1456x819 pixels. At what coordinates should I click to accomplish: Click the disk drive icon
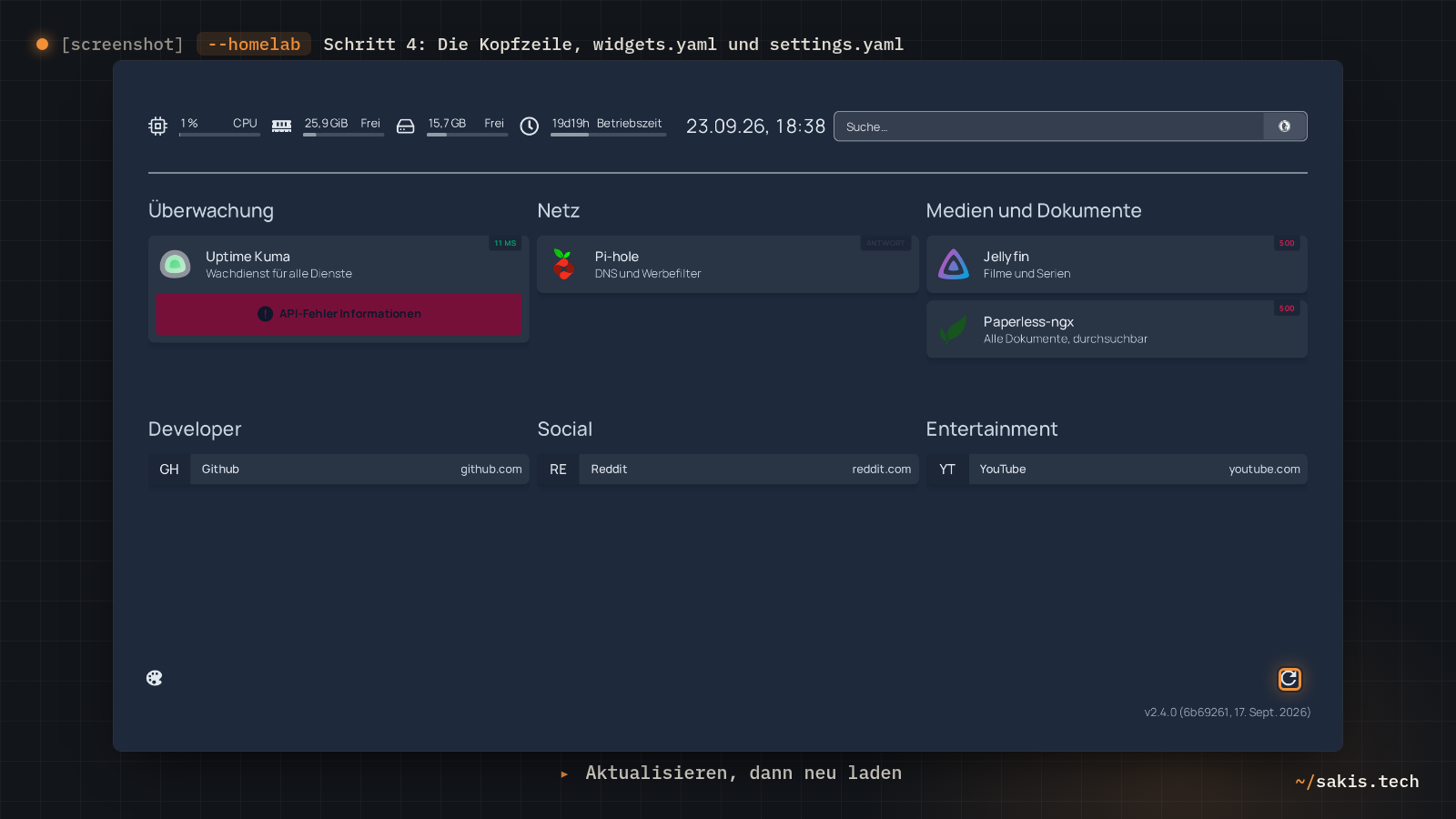(x=406, y=126)
